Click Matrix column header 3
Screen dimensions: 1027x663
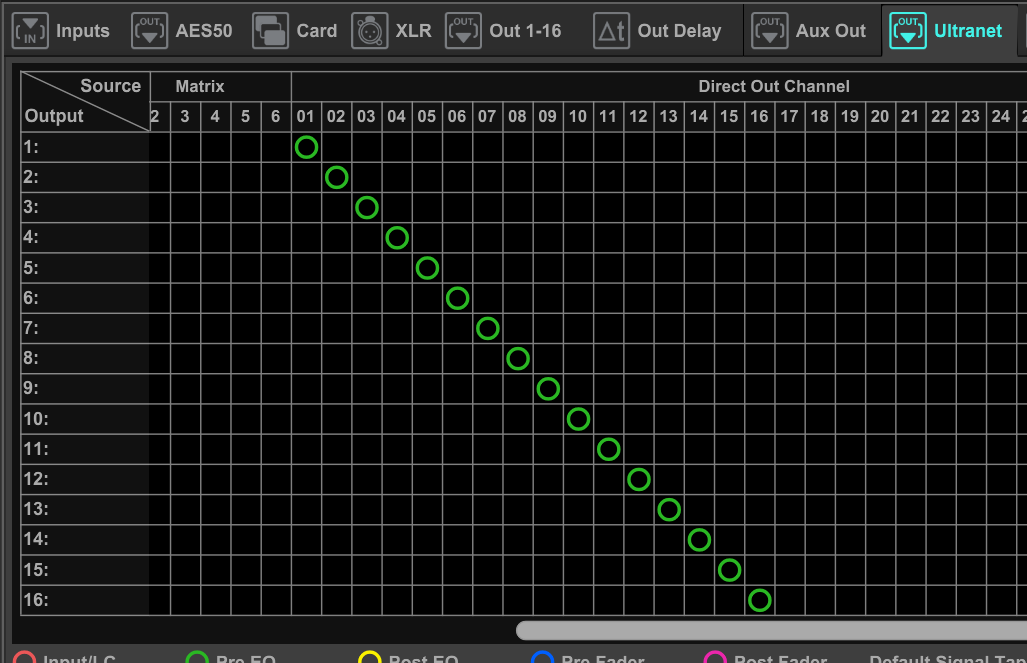tap(185, 117)
